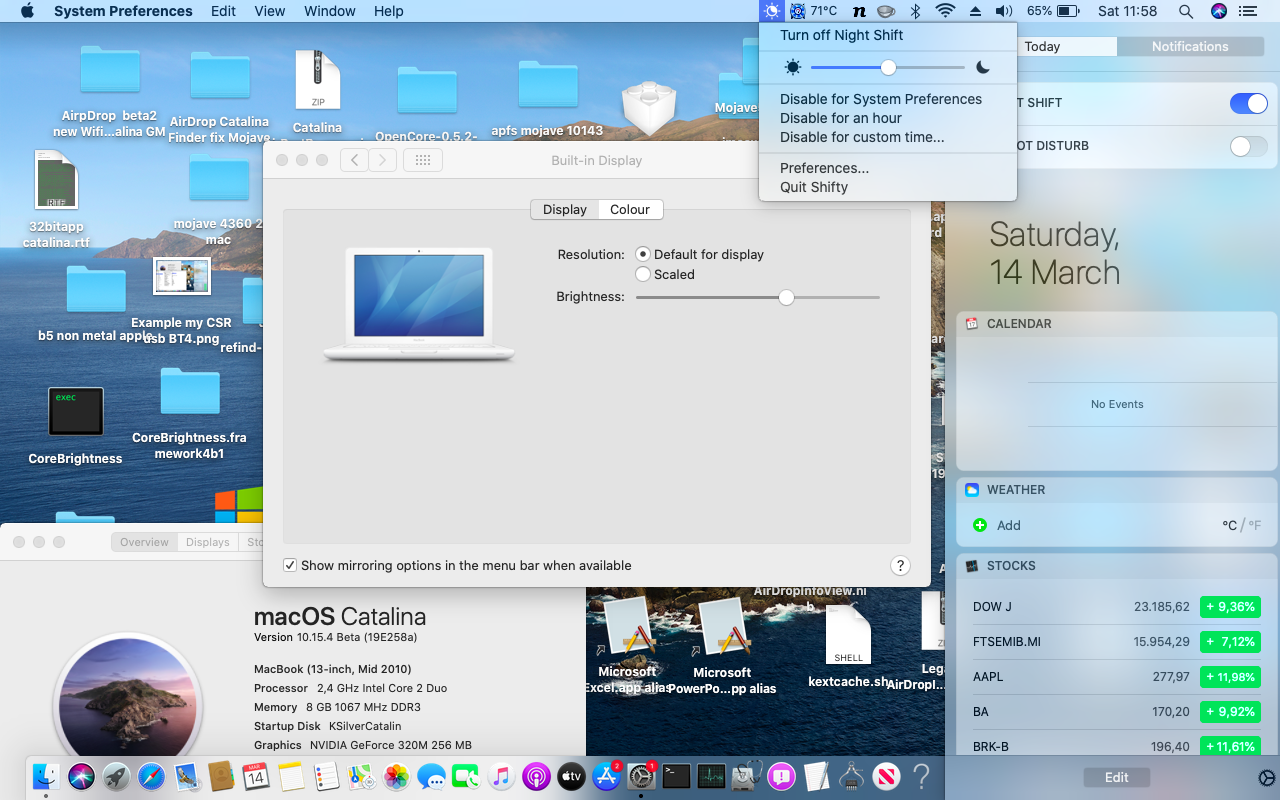Open Podcasts app in the Dock
This screenshot has width=1280, height=800.
[x=536, y=776]
